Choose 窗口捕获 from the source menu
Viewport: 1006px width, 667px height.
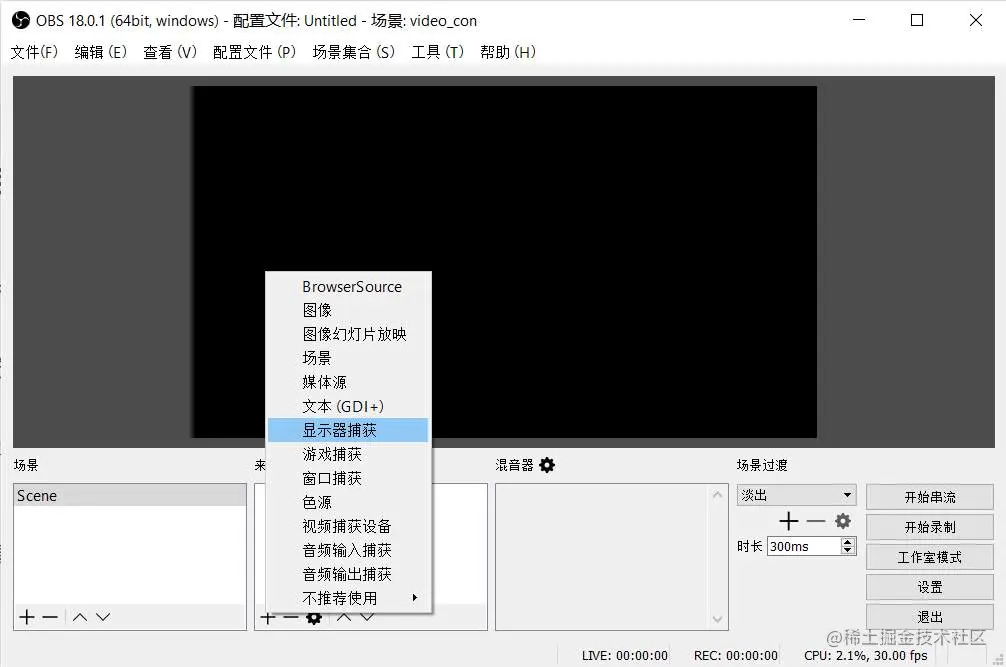(348, 478)
